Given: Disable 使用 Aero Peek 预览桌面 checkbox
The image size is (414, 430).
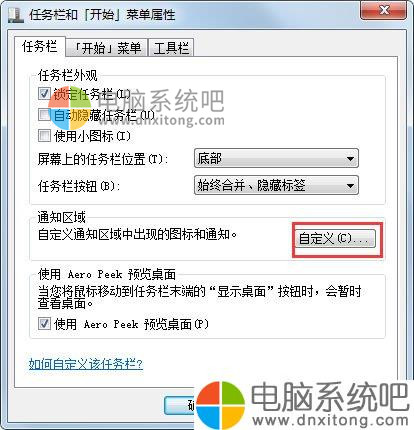Looking at the screenshot, I should click(44, 324).
